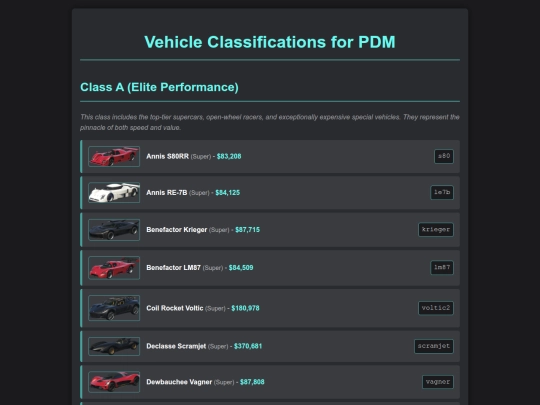540x405 pixels.
Task: Click the Coil Rocket Voltic car image
Action: pos(114,308)
